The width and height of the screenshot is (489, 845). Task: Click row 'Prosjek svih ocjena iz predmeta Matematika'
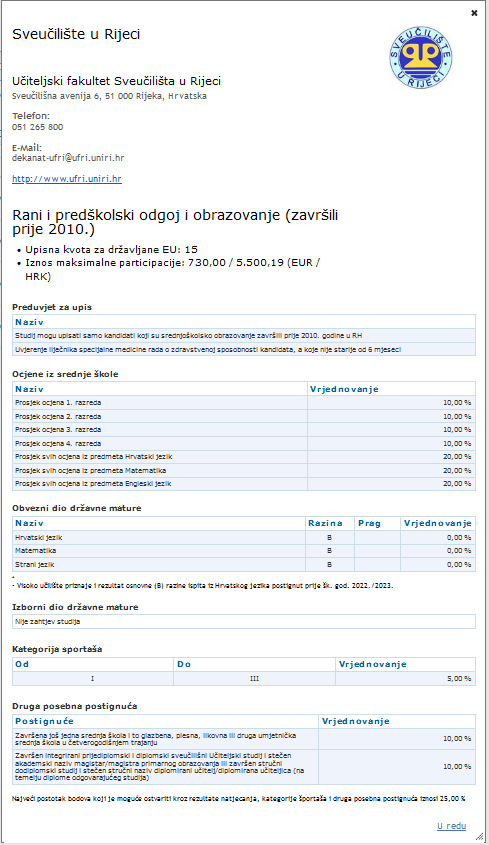244,470
